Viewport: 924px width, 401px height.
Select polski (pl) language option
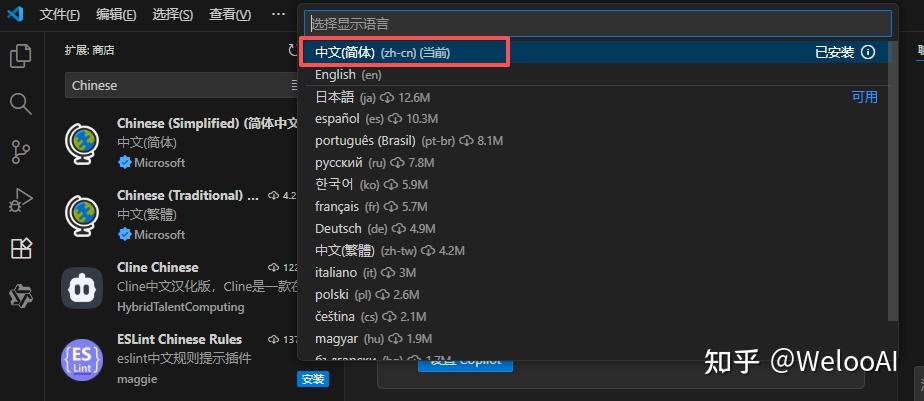(x=597, y=294)
